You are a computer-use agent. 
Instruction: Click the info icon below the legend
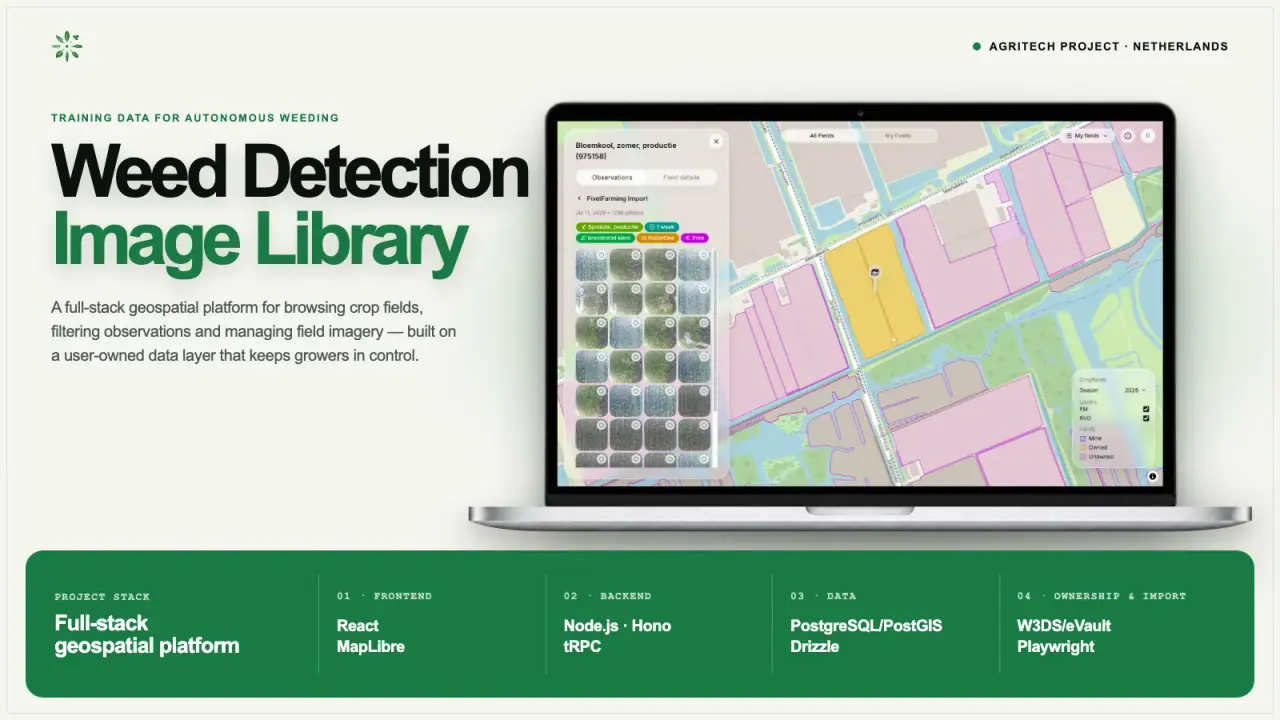pos(1152,476)
